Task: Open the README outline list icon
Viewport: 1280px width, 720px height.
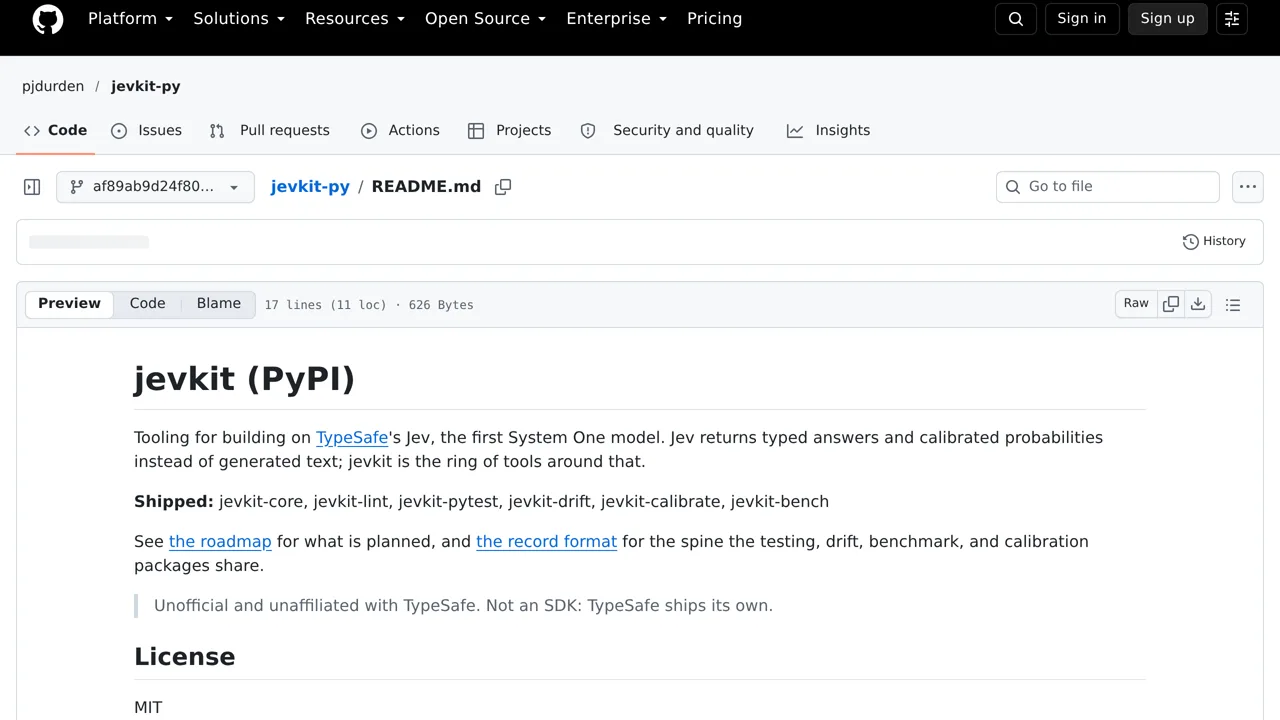Action: click(1233, 305)
